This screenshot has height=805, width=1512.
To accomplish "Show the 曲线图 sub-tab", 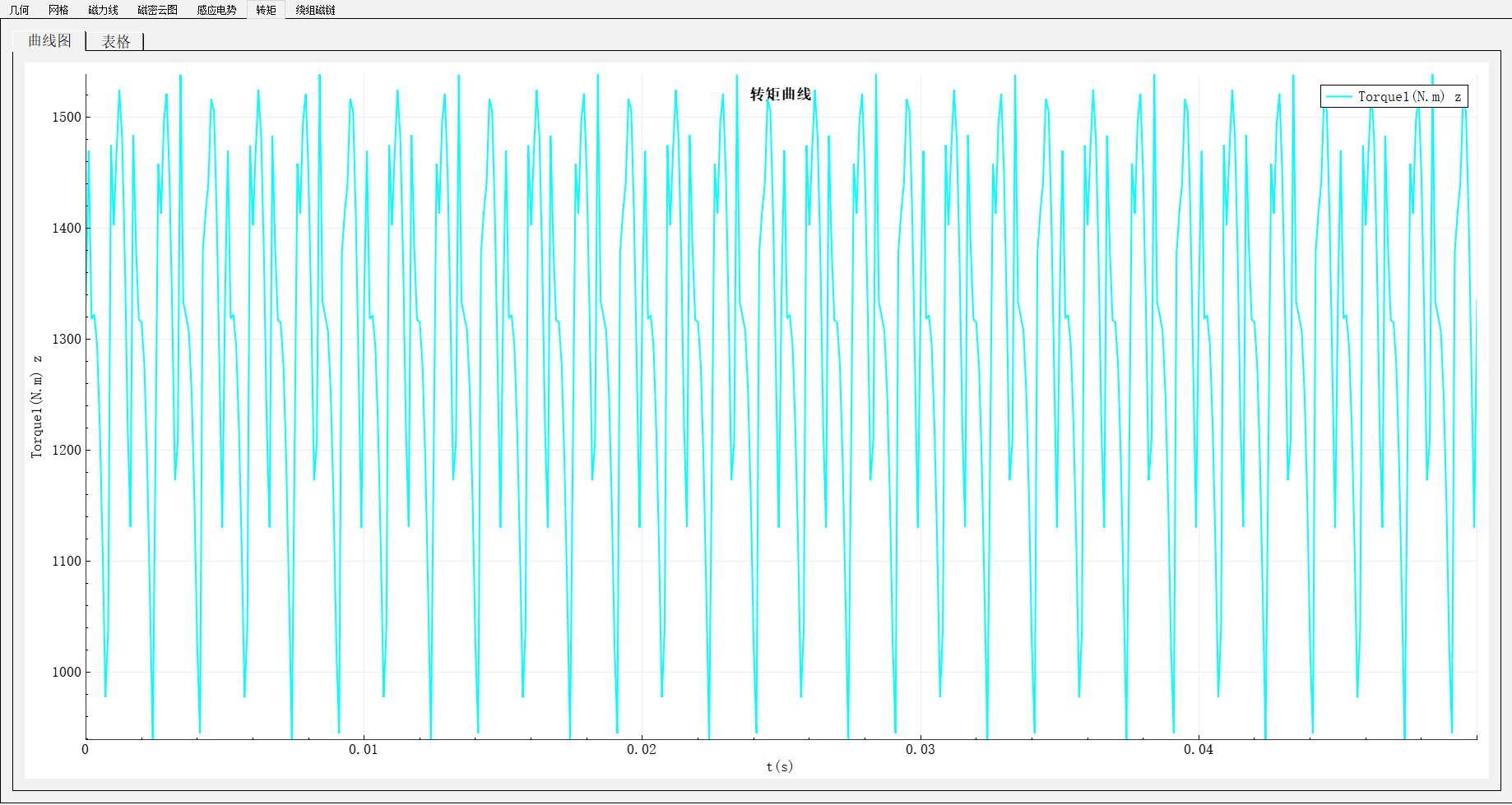I will (x=49, y=40).
